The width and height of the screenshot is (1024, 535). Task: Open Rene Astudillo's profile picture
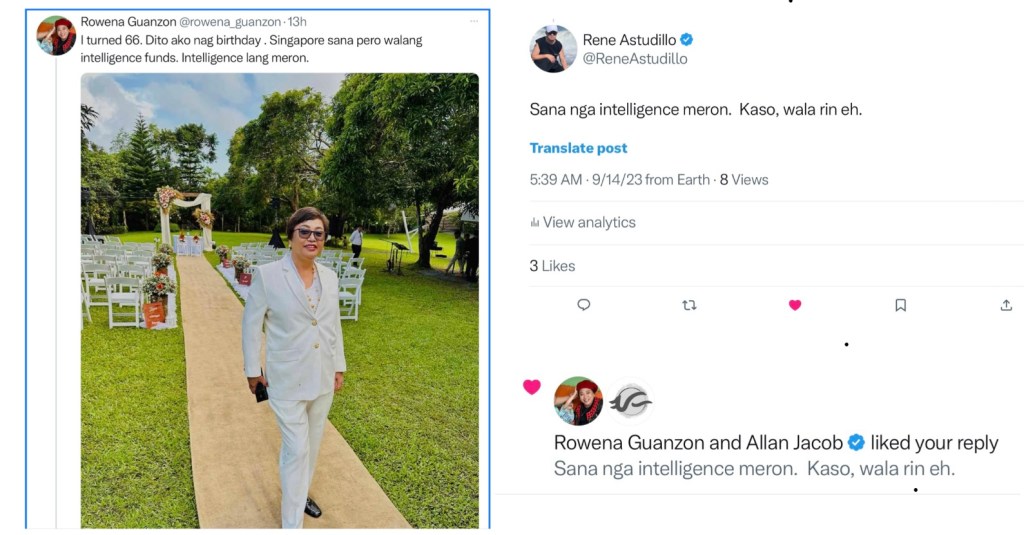click(553, 49)
